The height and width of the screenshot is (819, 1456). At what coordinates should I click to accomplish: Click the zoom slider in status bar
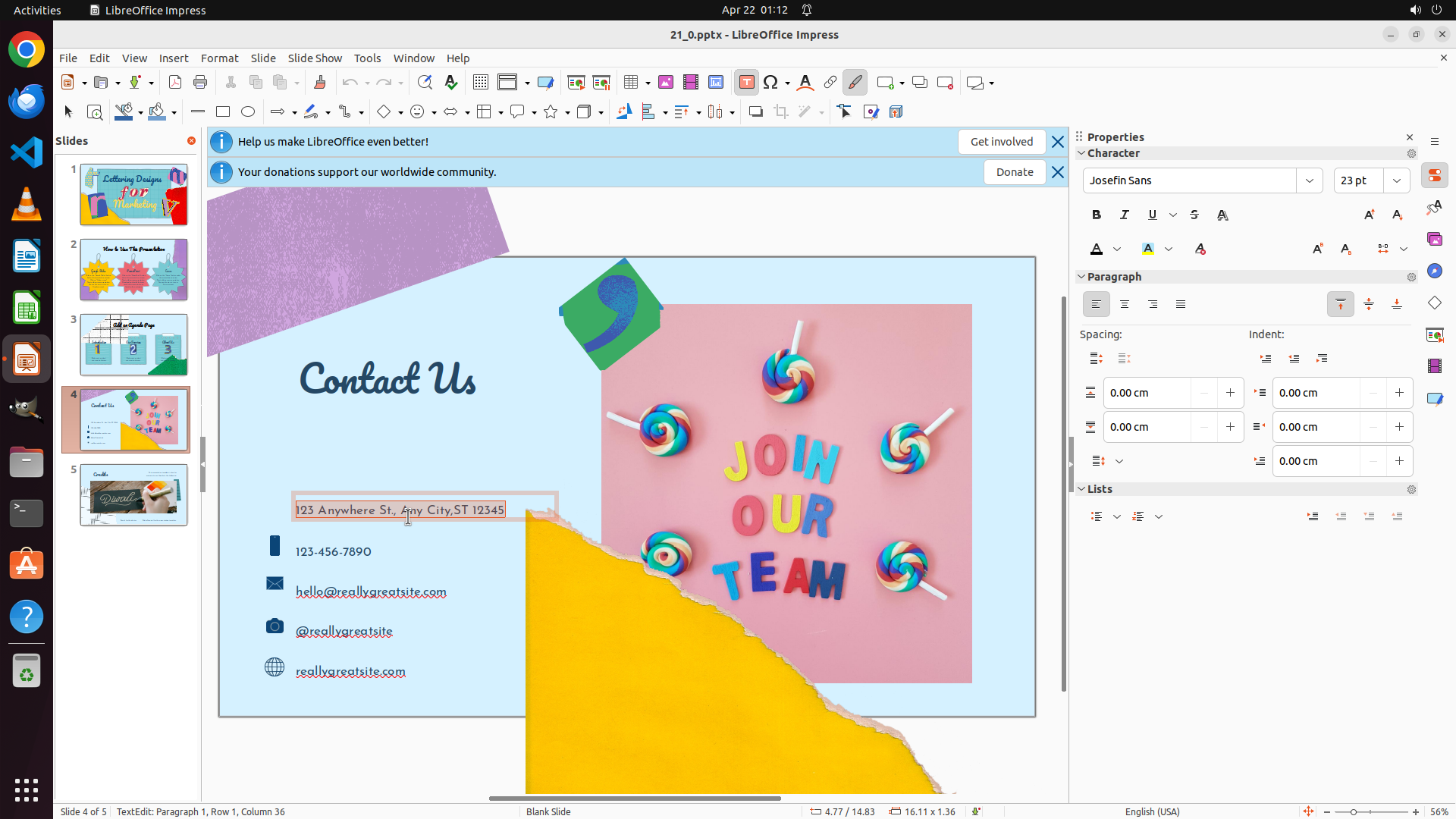coord(1354,811)
